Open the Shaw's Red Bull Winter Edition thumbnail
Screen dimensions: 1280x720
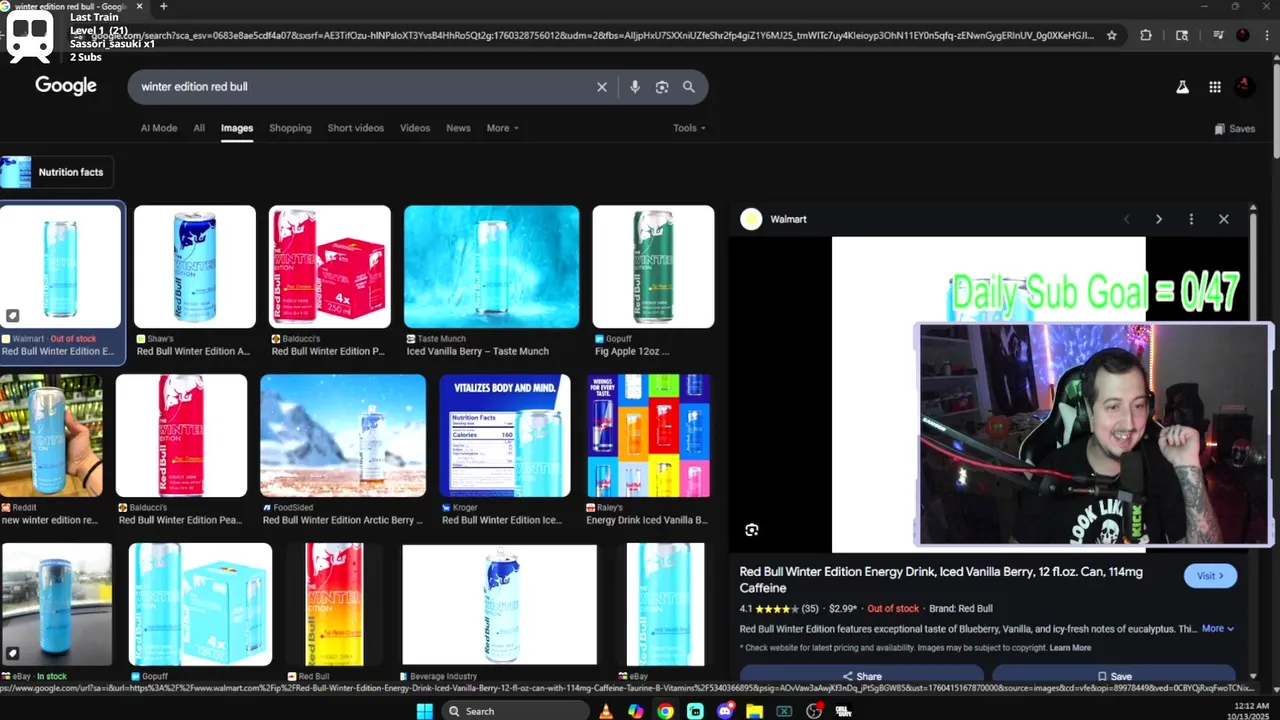coord(195,267)
